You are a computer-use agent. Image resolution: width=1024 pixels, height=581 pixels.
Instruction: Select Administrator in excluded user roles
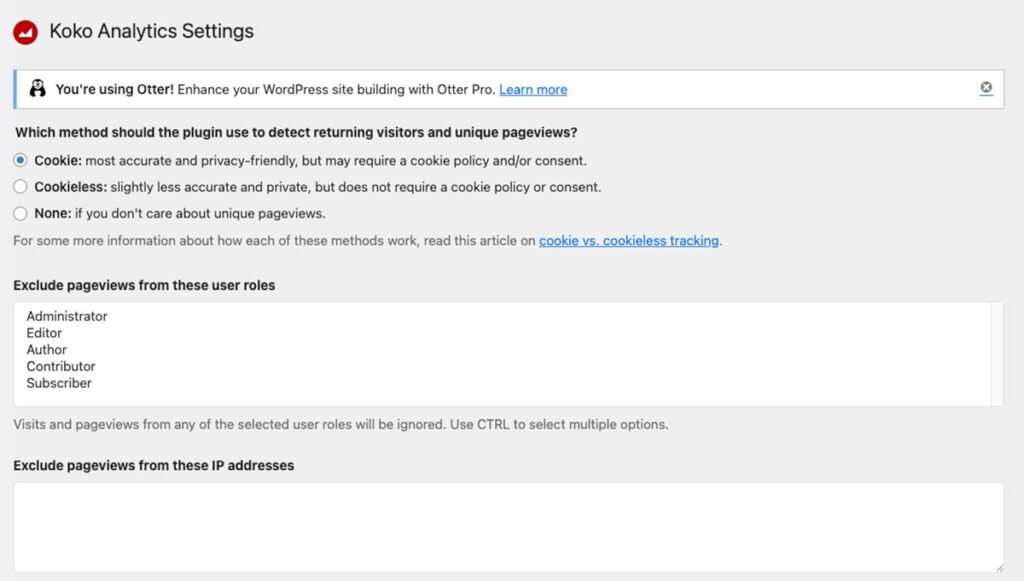(67, 316)
